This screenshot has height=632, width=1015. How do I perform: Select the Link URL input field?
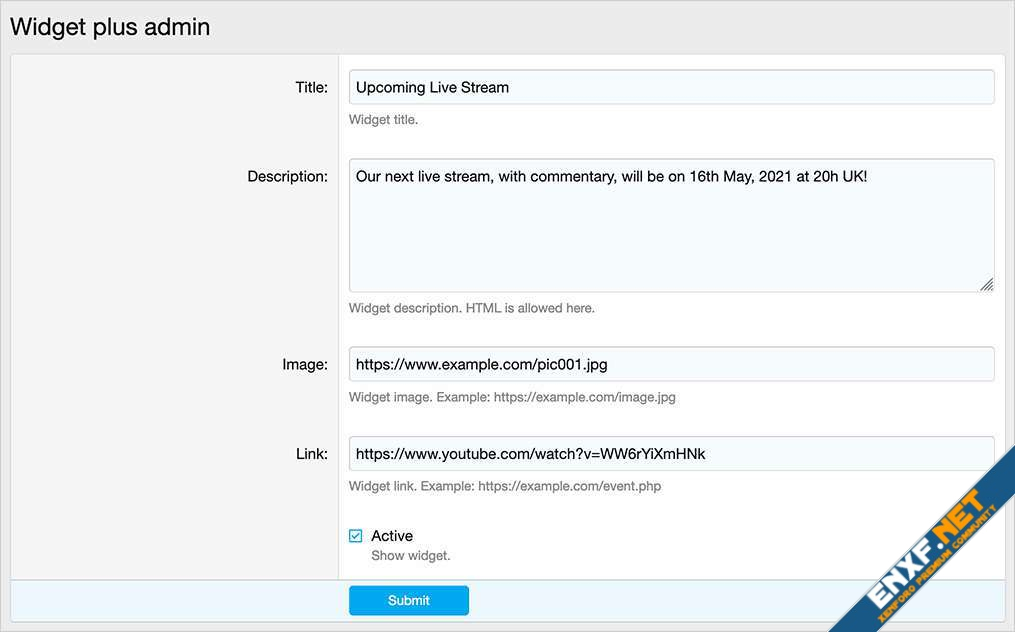[670, 453]
